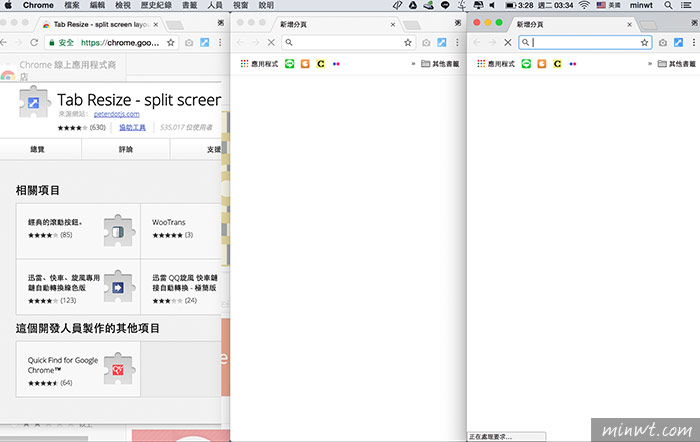Click the LINE chat bubble menu bar icon
The height and width of the screenshot is (442, 700).
click(x=445, y=5)
